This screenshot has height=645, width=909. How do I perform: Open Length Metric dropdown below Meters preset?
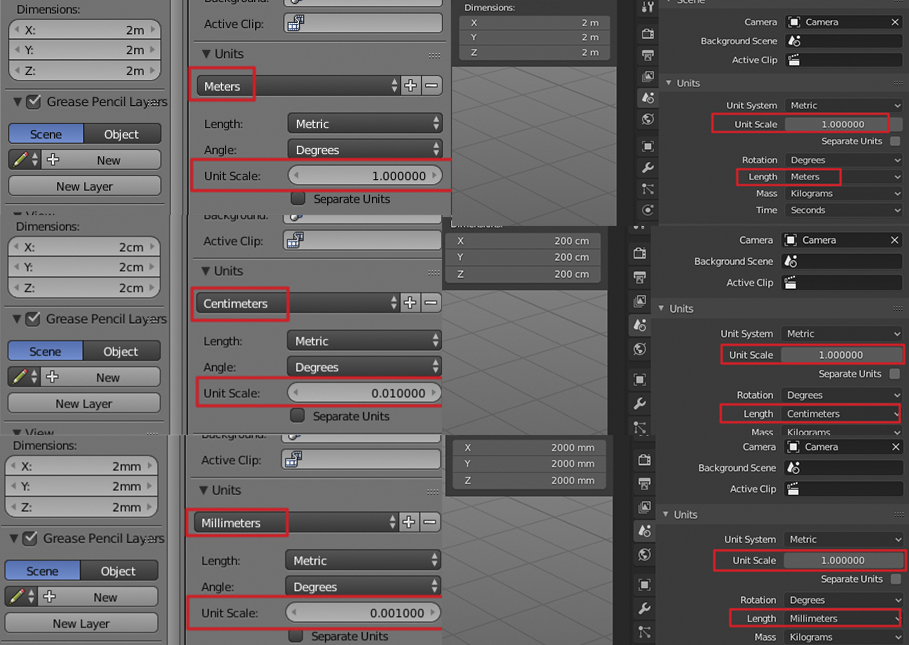365,123
